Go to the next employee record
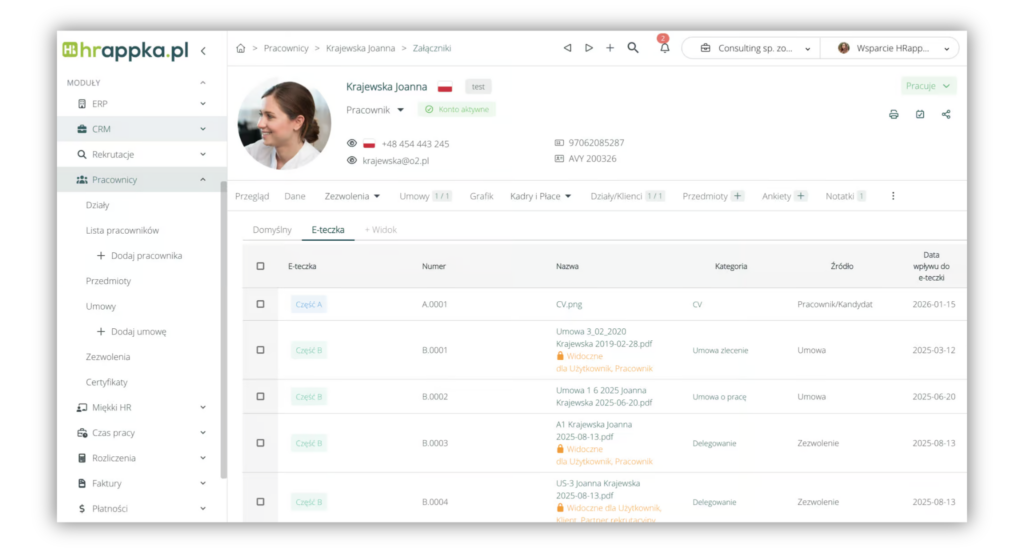1024x553 pixels. pos(588,48)
